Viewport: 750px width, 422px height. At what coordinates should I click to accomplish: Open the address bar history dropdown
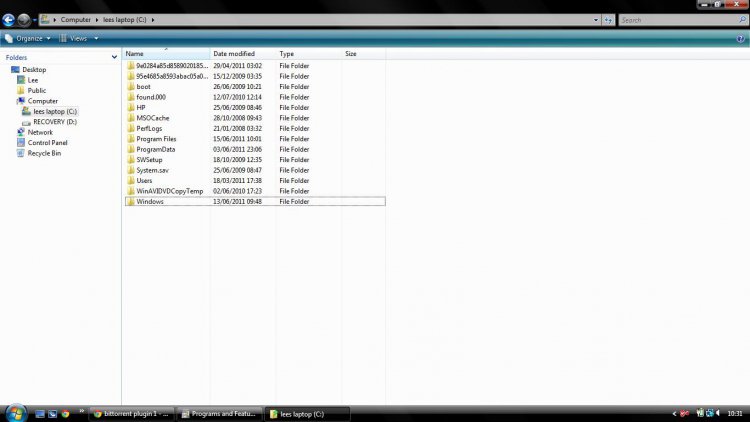point(596,20)
